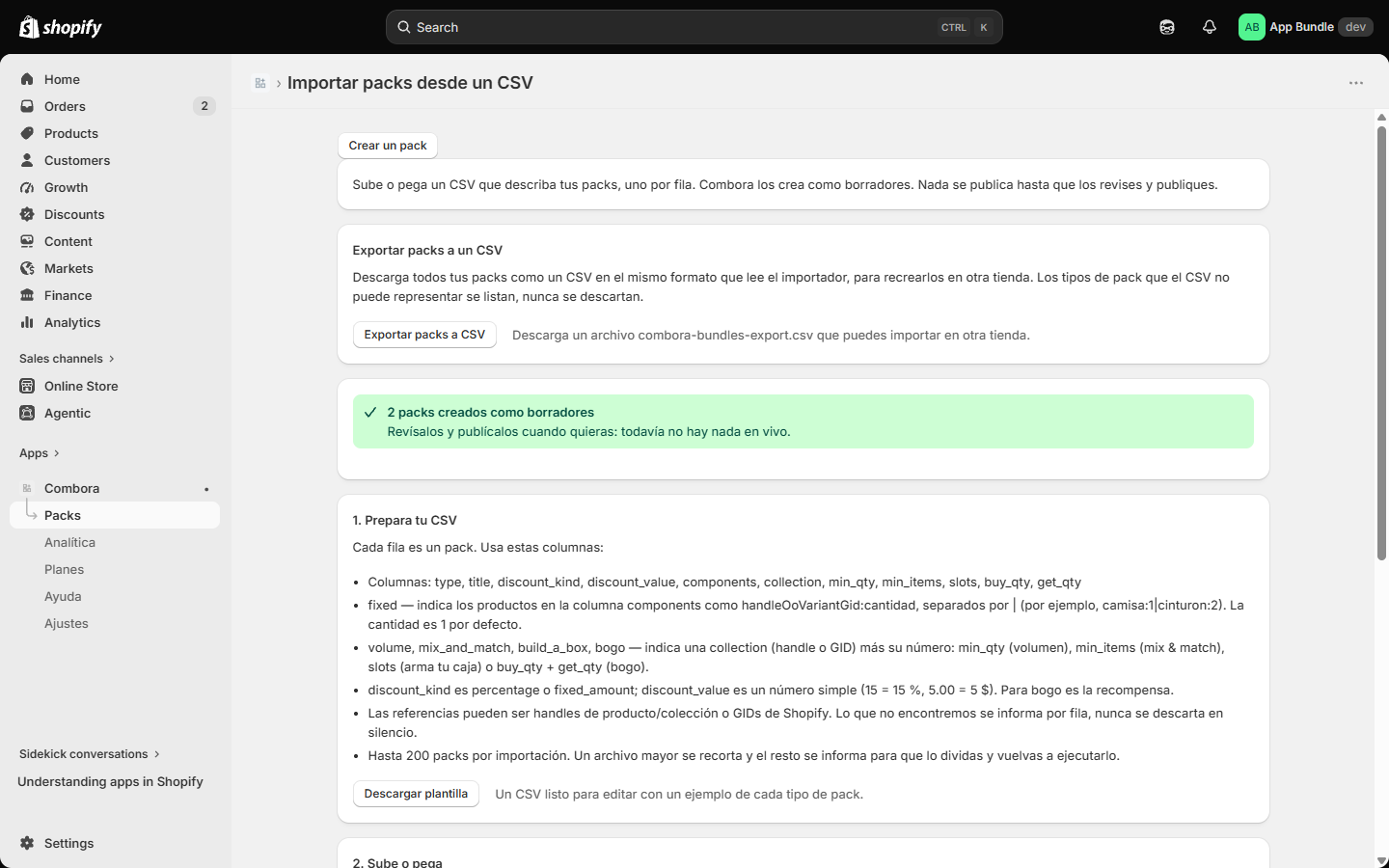Open the three-dot page actions menu

[x=1356, y=83]
